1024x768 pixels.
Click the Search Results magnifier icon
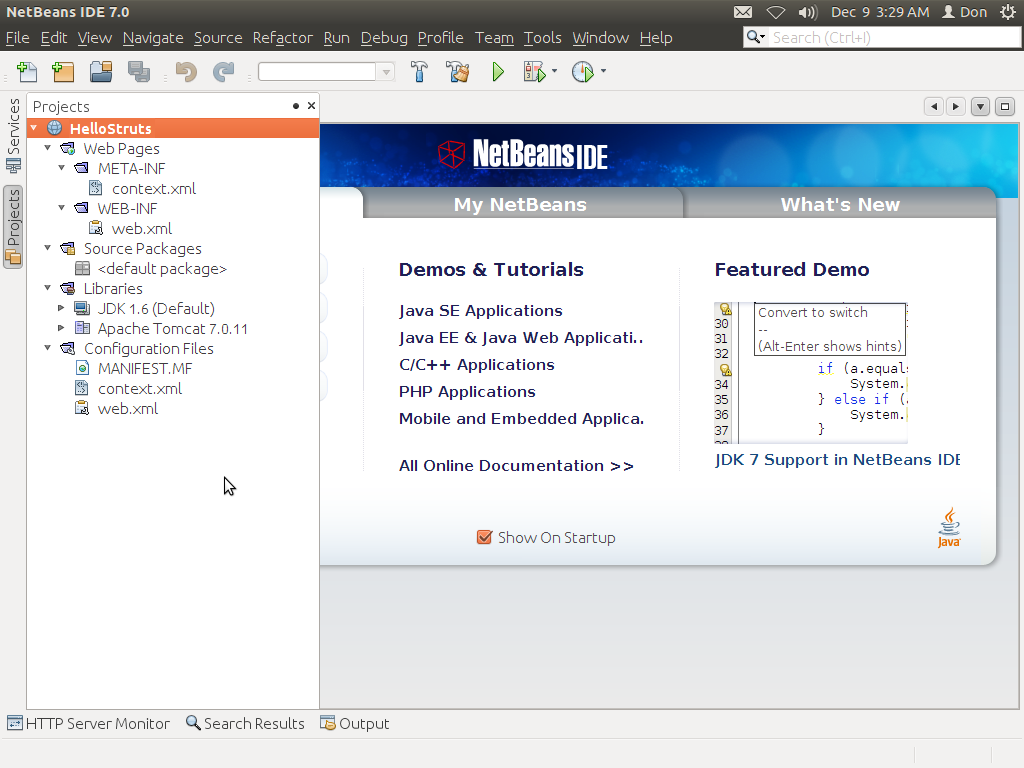193,722
